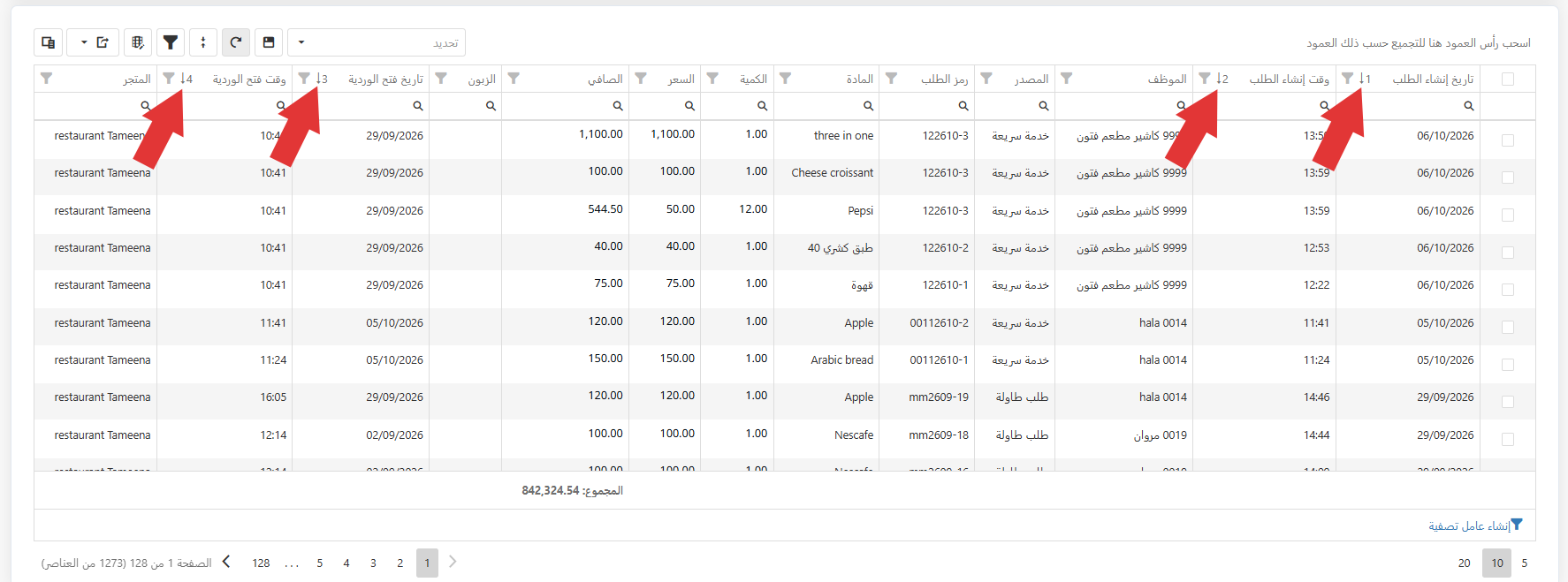Click the solid funnel filter toolbar button
This screenshot has height=582, width=1568.
(x=171, y=42)
